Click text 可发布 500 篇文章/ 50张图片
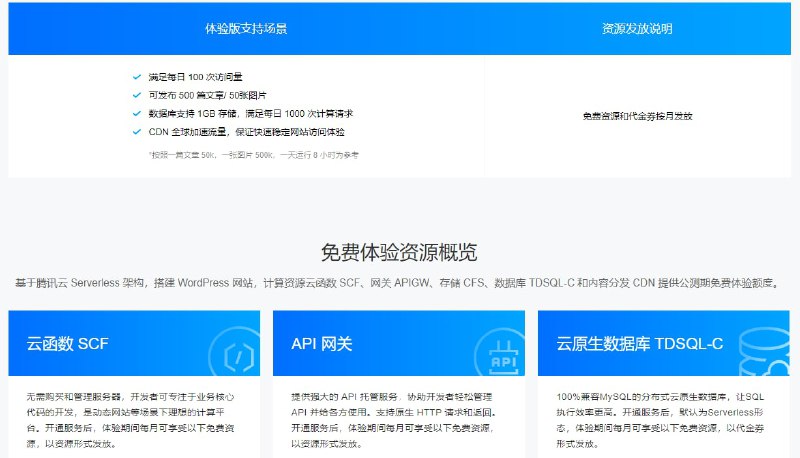800x458 pixels. (207, 95)
